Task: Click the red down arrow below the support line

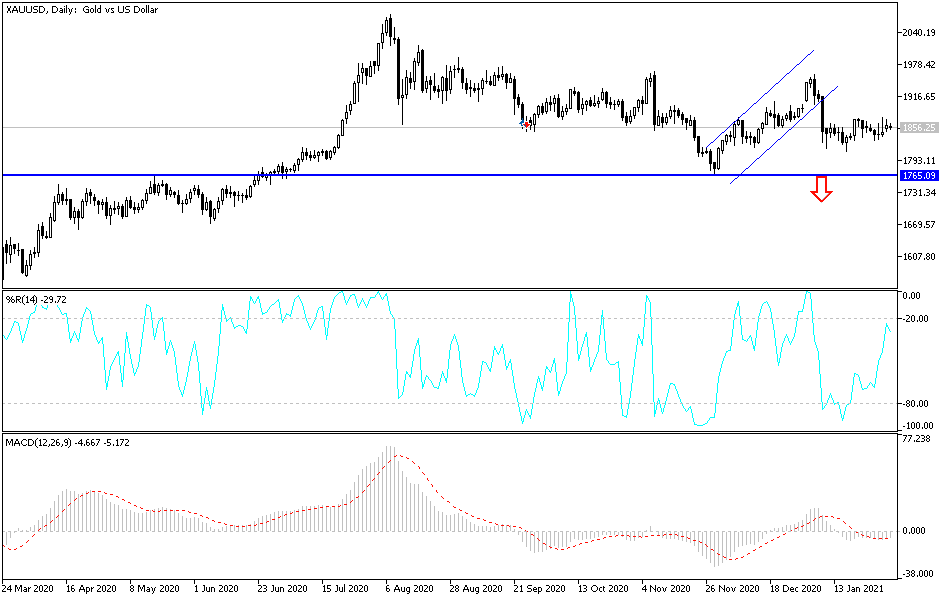Action: pos(821,188)
